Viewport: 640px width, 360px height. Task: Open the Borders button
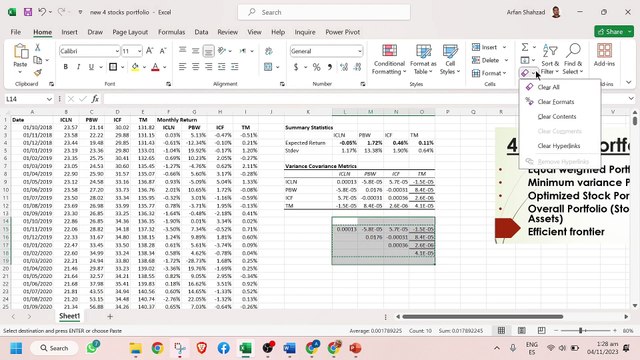113,67
